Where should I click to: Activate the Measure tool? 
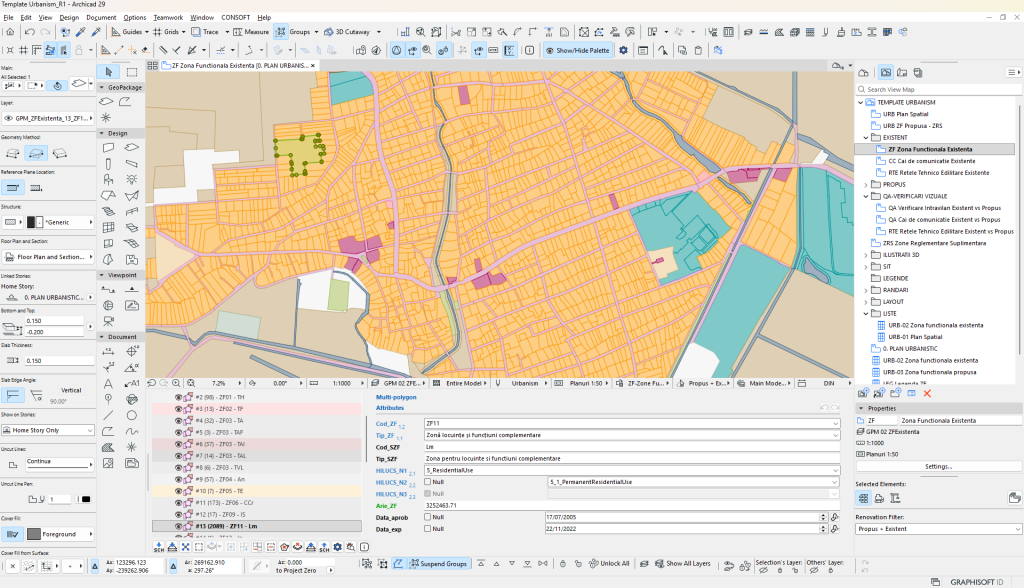click(251, 31)
